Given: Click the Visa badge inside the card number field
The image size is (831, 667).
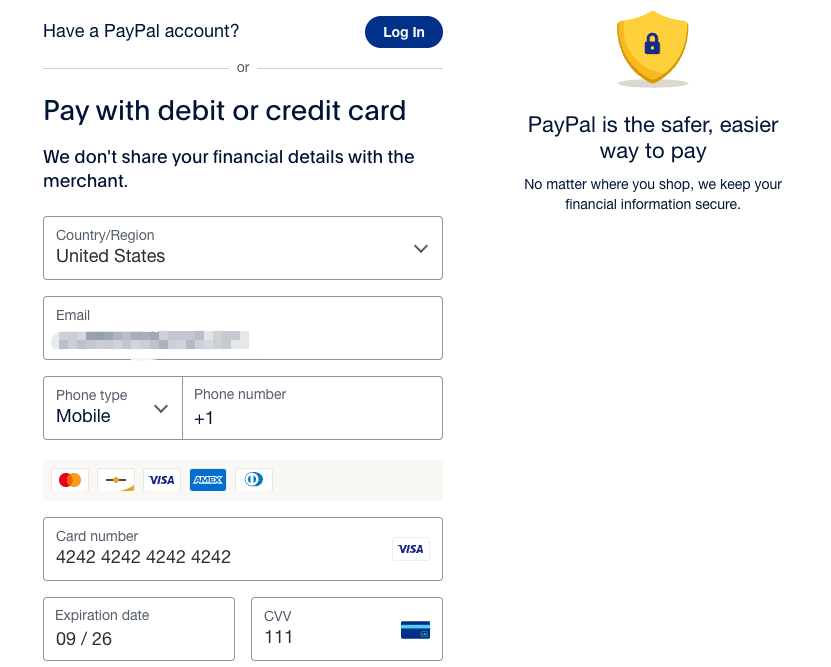Looking at the screenshot, I should 410,549.
